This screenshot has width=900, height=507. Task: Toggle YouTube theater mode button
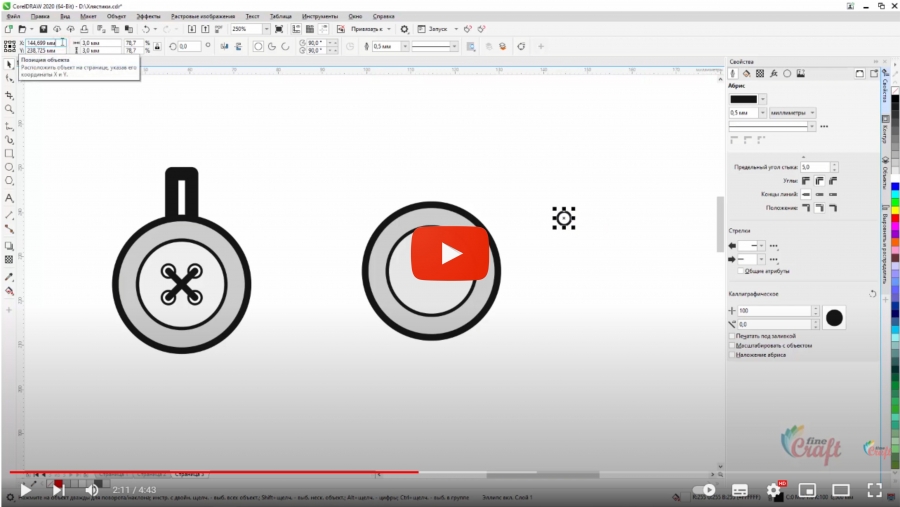click(841, 490)
